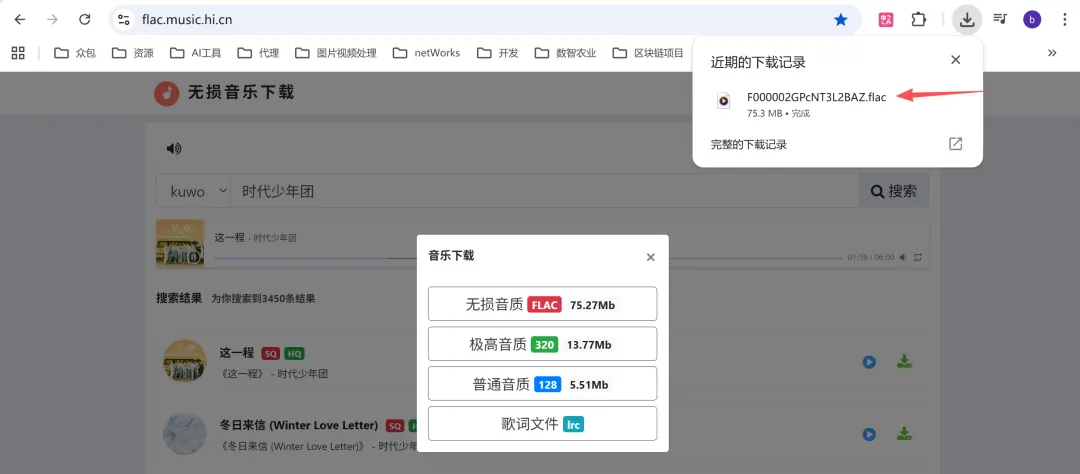Open the purple profile avatar b
Viewport: 1080px width, 474px height.
1032,19
